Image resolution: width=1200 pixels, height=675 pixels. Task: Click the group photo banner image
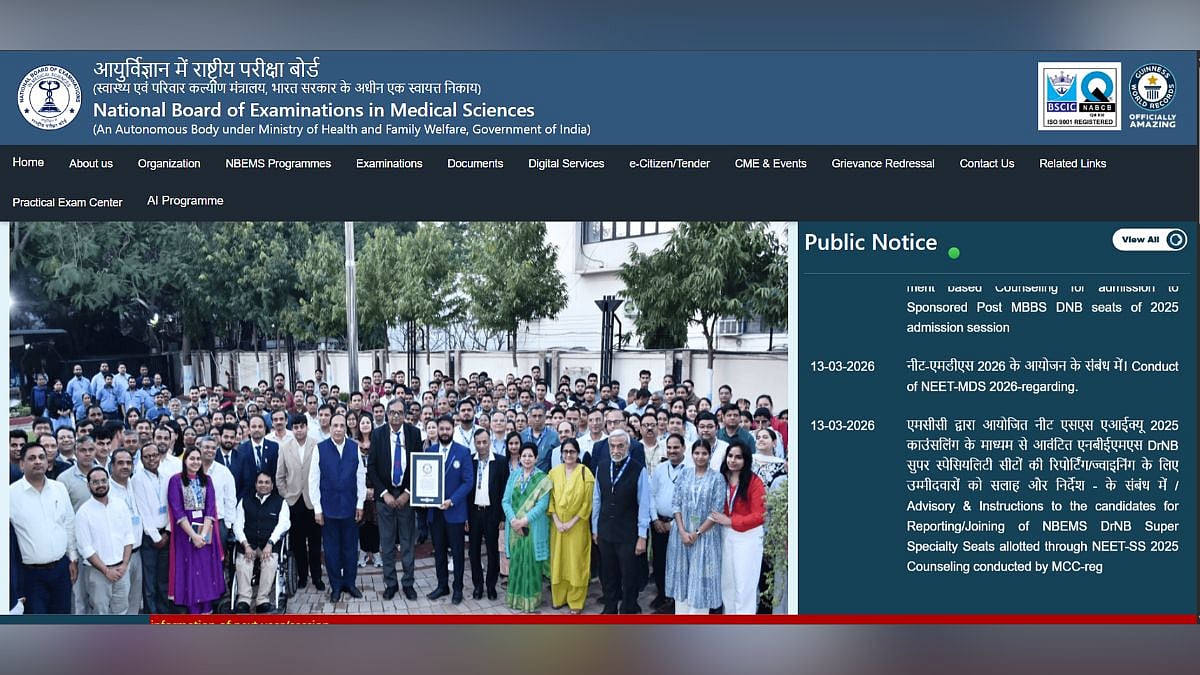(x=400, y=418)
